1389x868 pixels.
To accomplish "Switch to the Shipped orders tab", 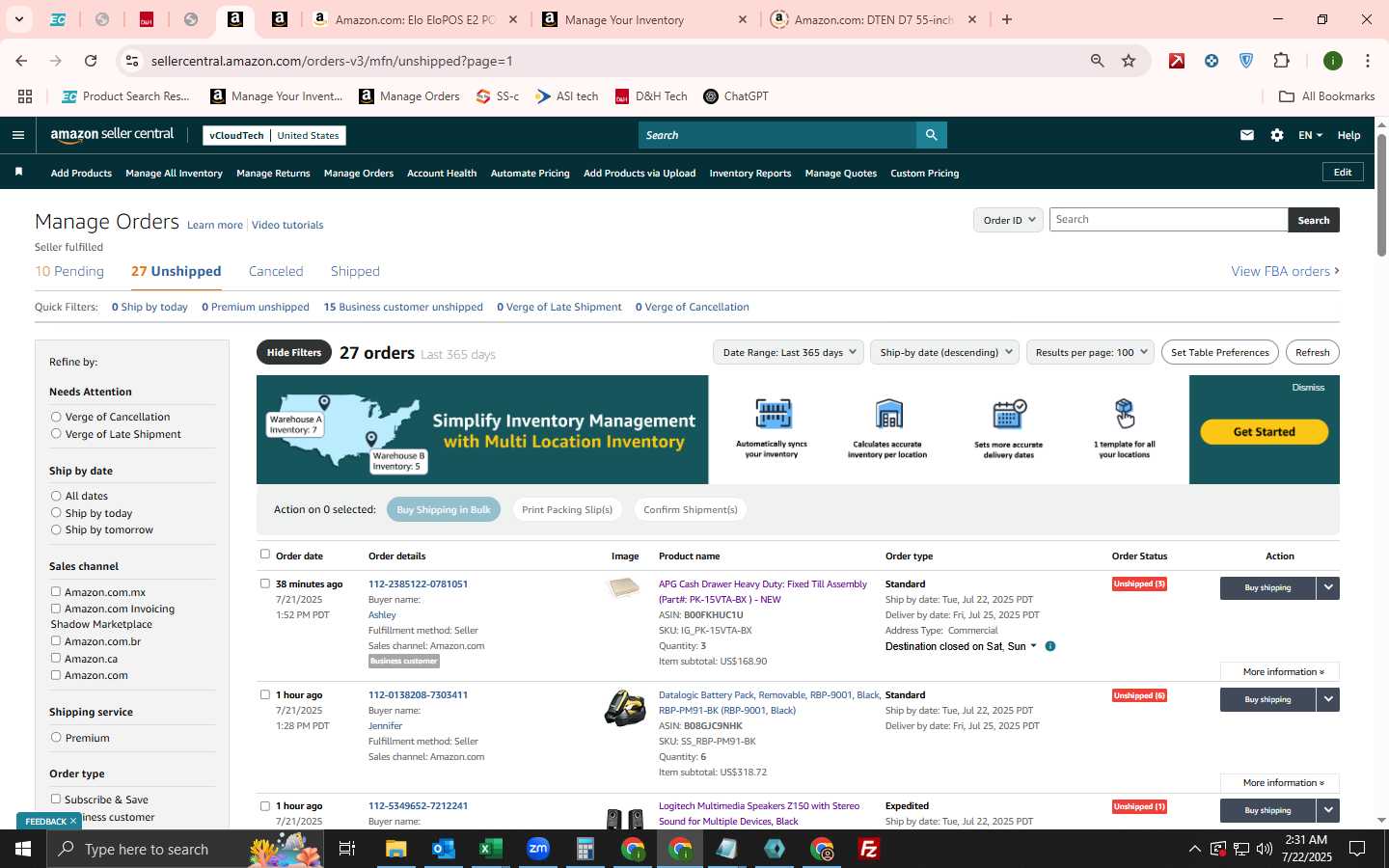I will (x=355, y=271).
